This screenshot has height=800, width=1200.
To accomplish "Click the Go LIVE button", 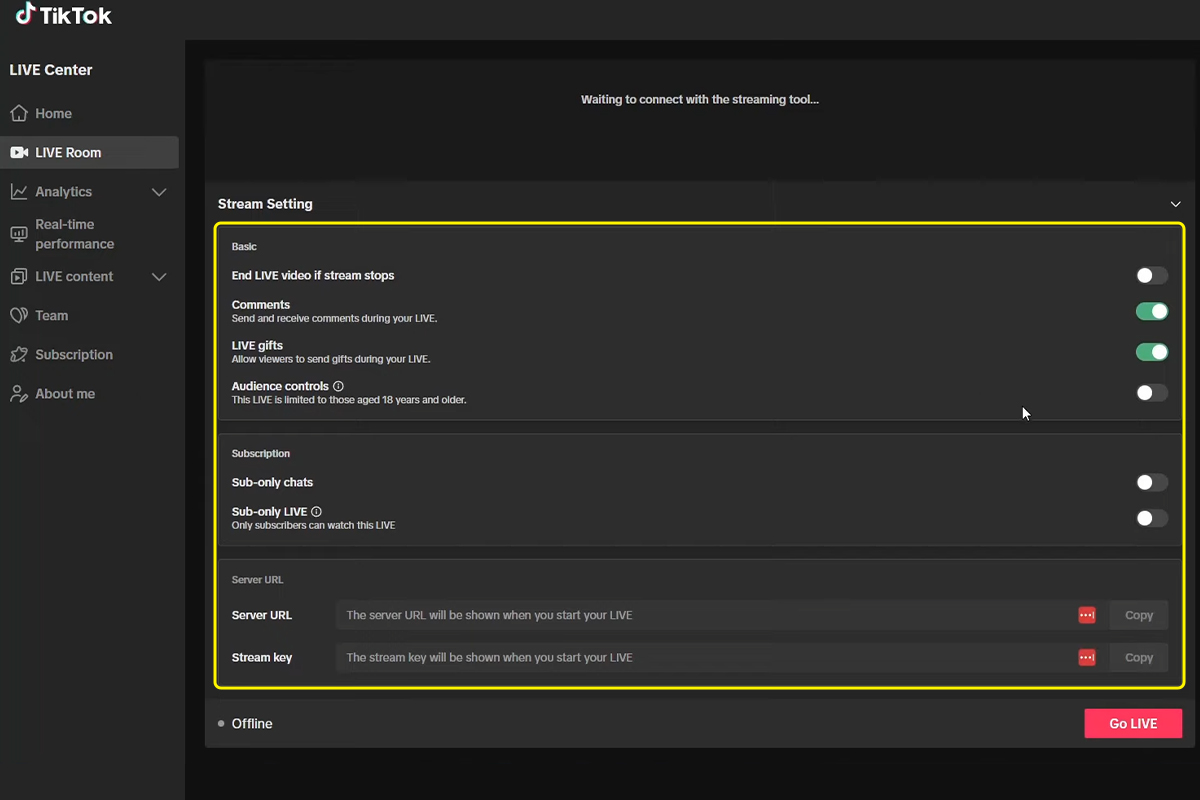I will 1133,724.
